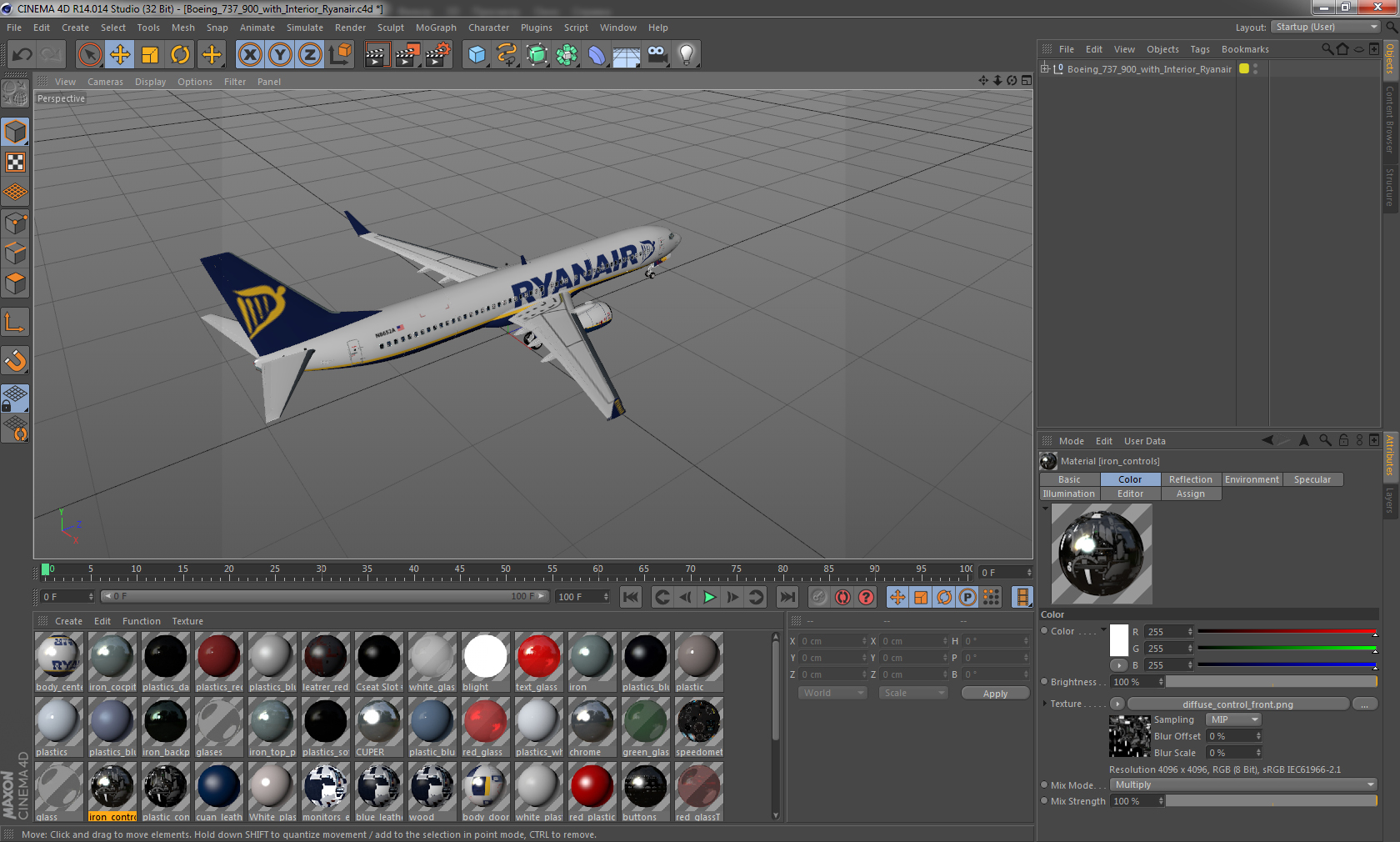Open the Sampling MIP dropdown
This screenshot has height=842, width=1400.
pos(1233,719)
